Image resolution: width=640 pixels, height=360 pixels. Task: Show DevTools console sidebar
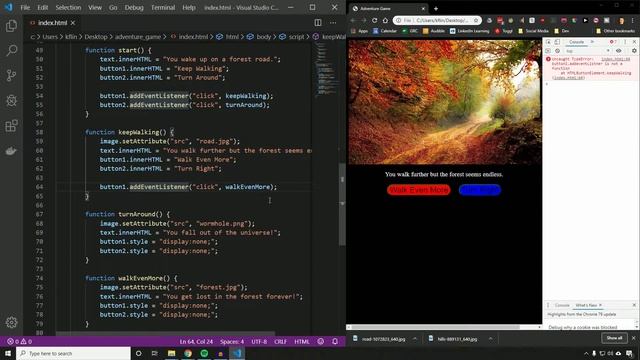tap(548, 51)
